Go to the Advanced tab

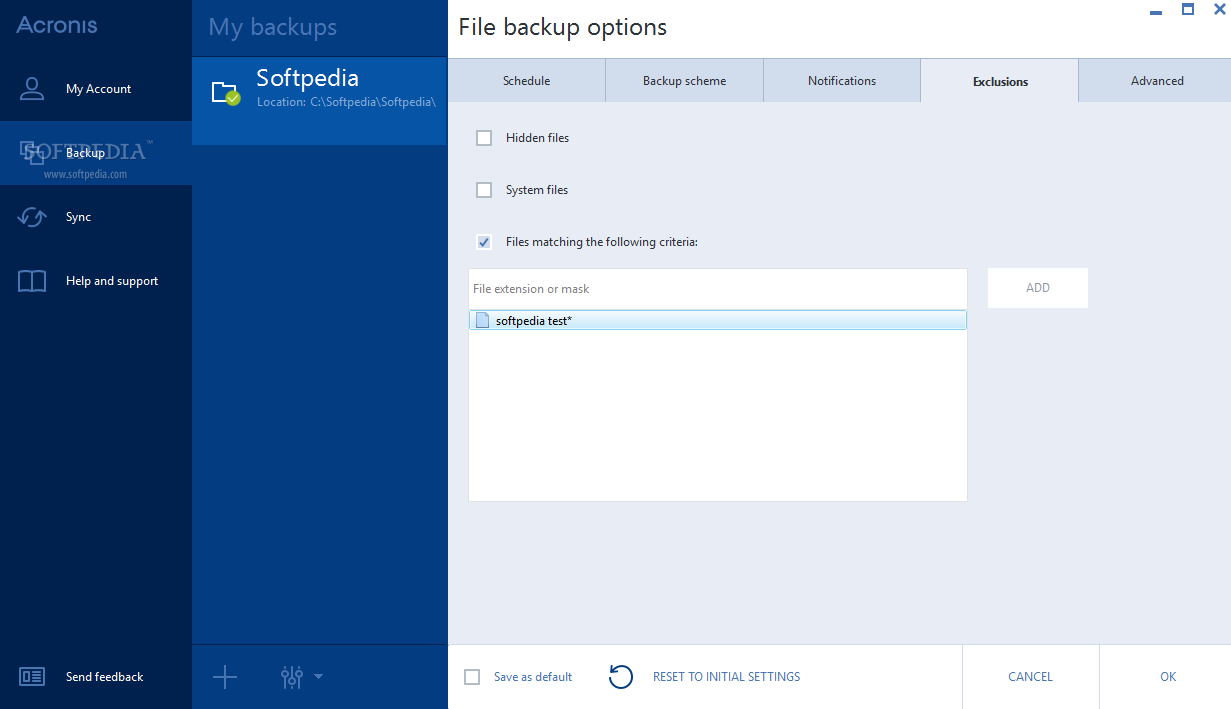click(1157, 81)
